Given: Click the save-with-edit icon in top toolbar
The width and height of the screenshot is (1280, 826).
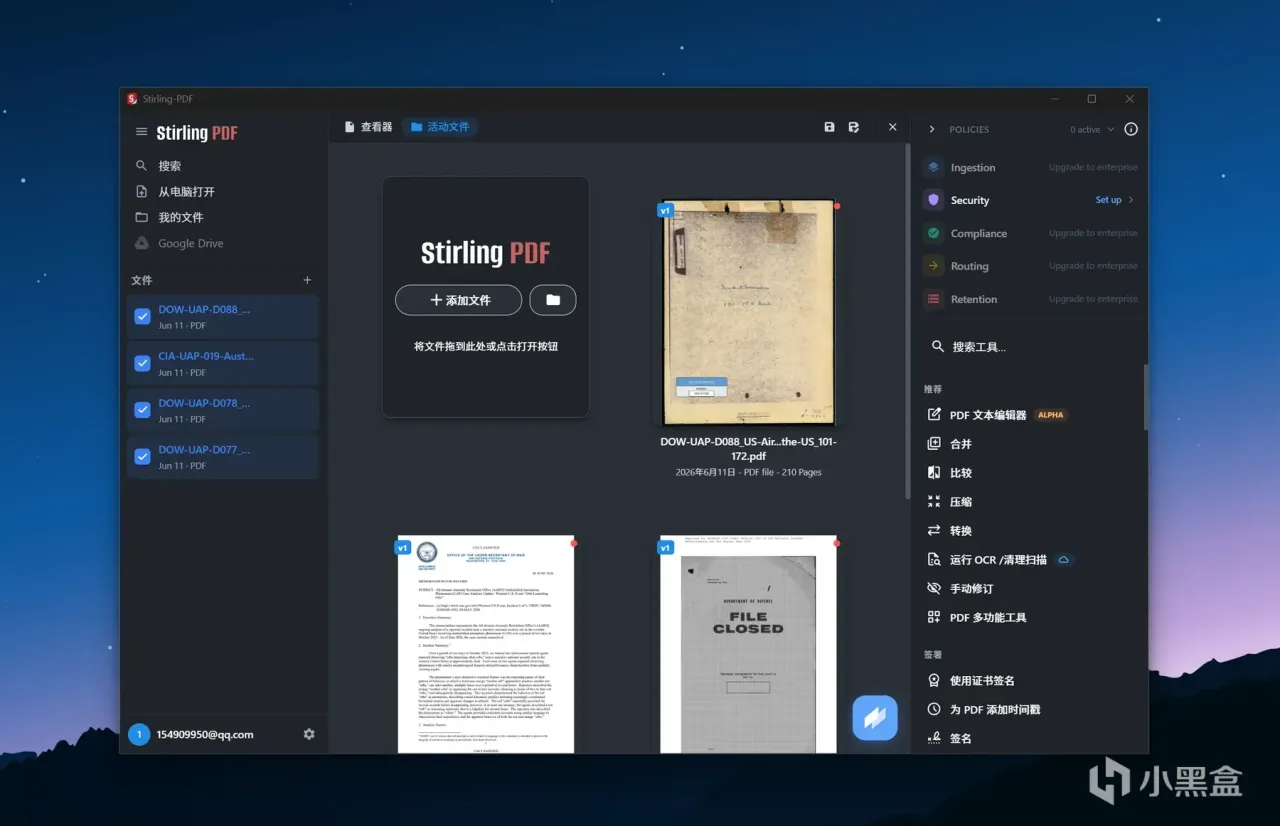Looking at the screenshot, I should (x=854, y=127).
